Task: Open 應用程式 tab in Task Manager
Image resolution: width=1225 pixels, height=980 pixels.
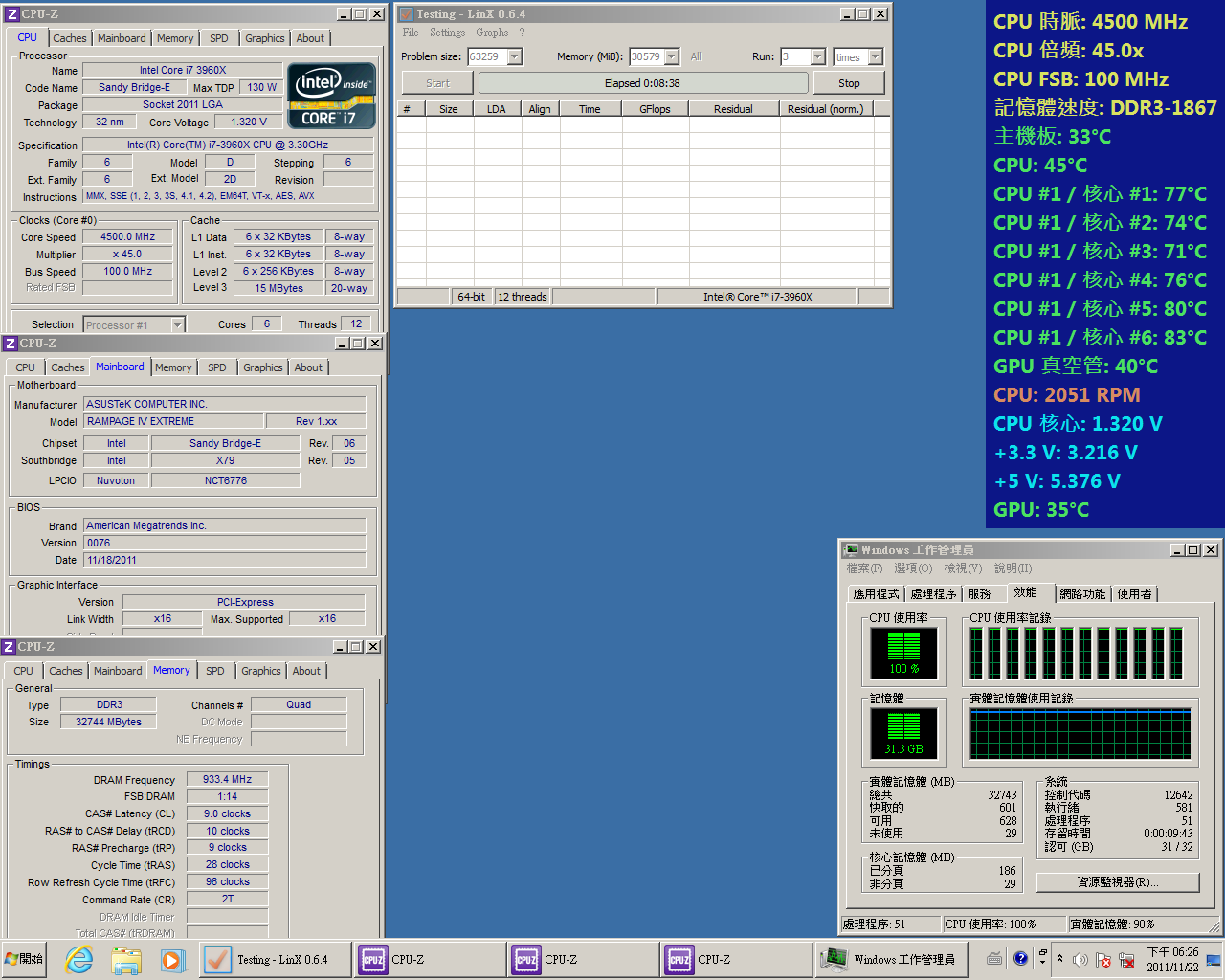Action: pyautogui.click(x=876, y=594)
